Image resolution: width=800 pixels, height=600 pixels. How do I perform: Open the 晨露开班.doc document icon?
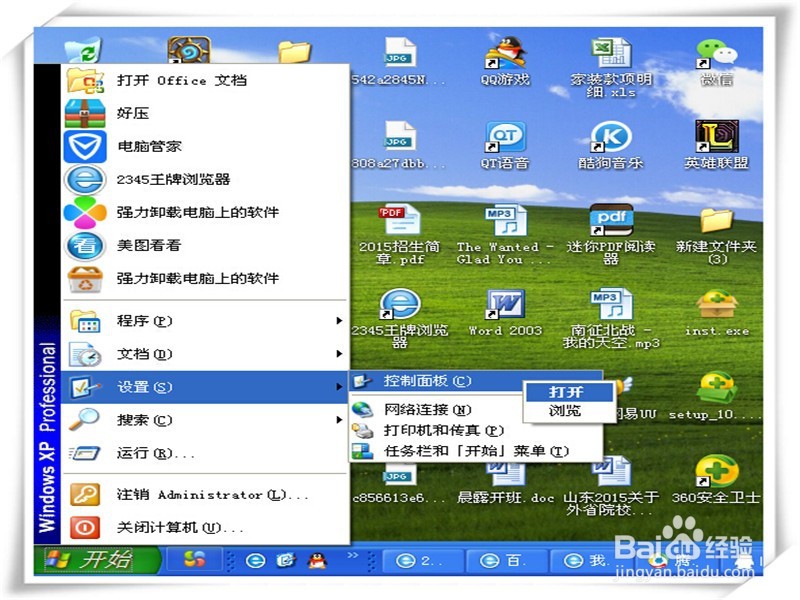point(505,483)
